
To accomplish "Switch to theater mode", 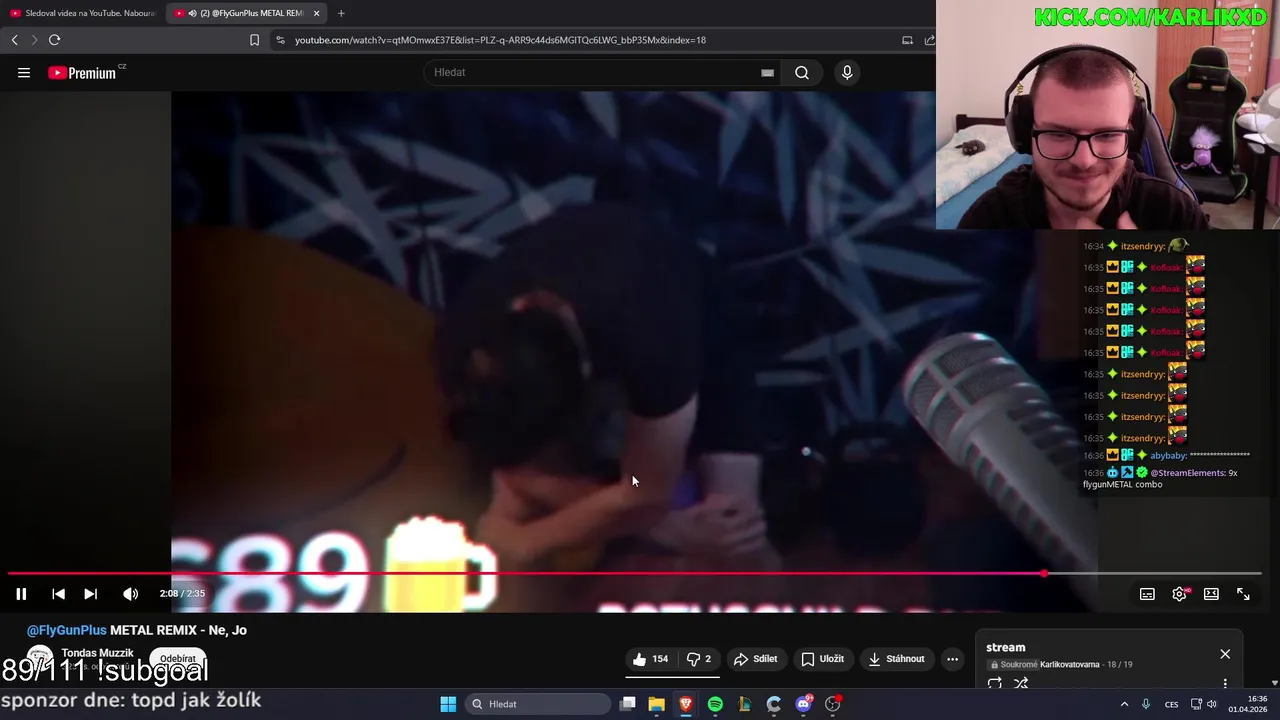I will tap(1211, 594).
